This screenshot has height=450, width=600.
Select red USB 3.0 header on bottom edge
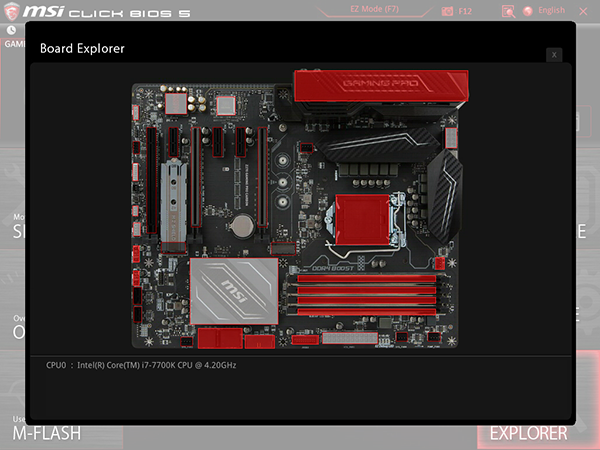pyautogui.click(x=305, y=339)
